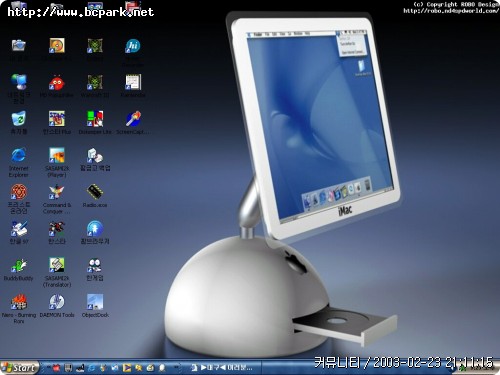Click the Start button on the taskbar

(x=19, y=368)
